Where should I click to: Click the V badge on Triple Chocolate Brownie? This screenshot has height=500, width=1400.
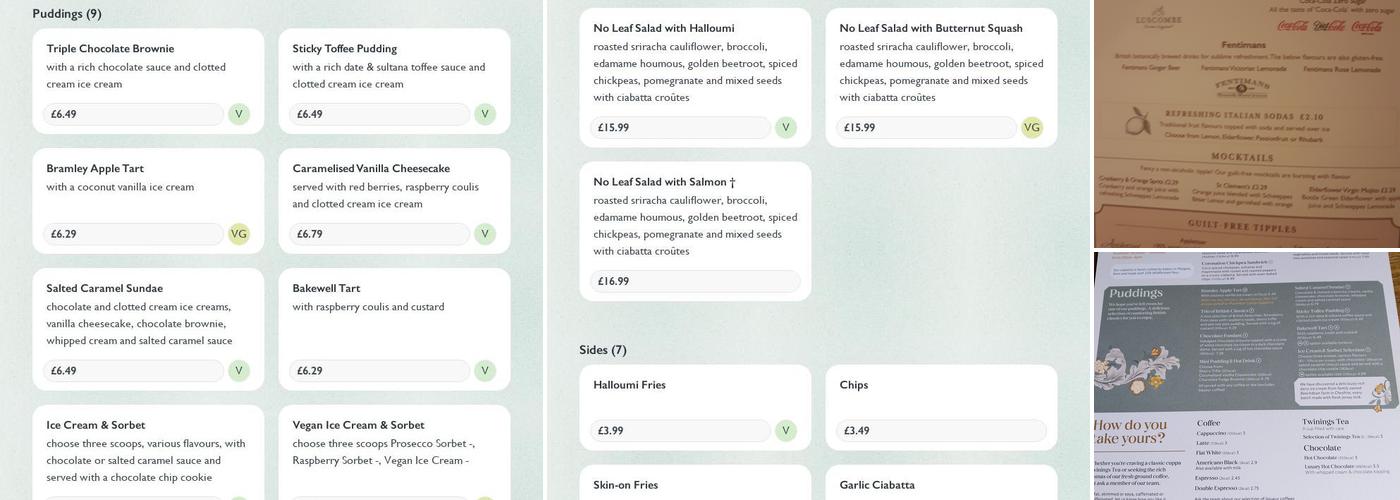(238, 114)
